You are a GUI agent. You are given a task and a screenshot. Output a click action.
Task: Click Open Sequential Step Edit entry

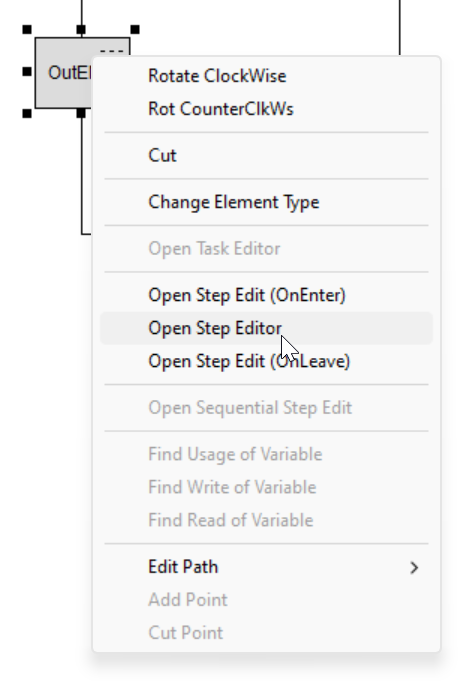coord(266,408)
